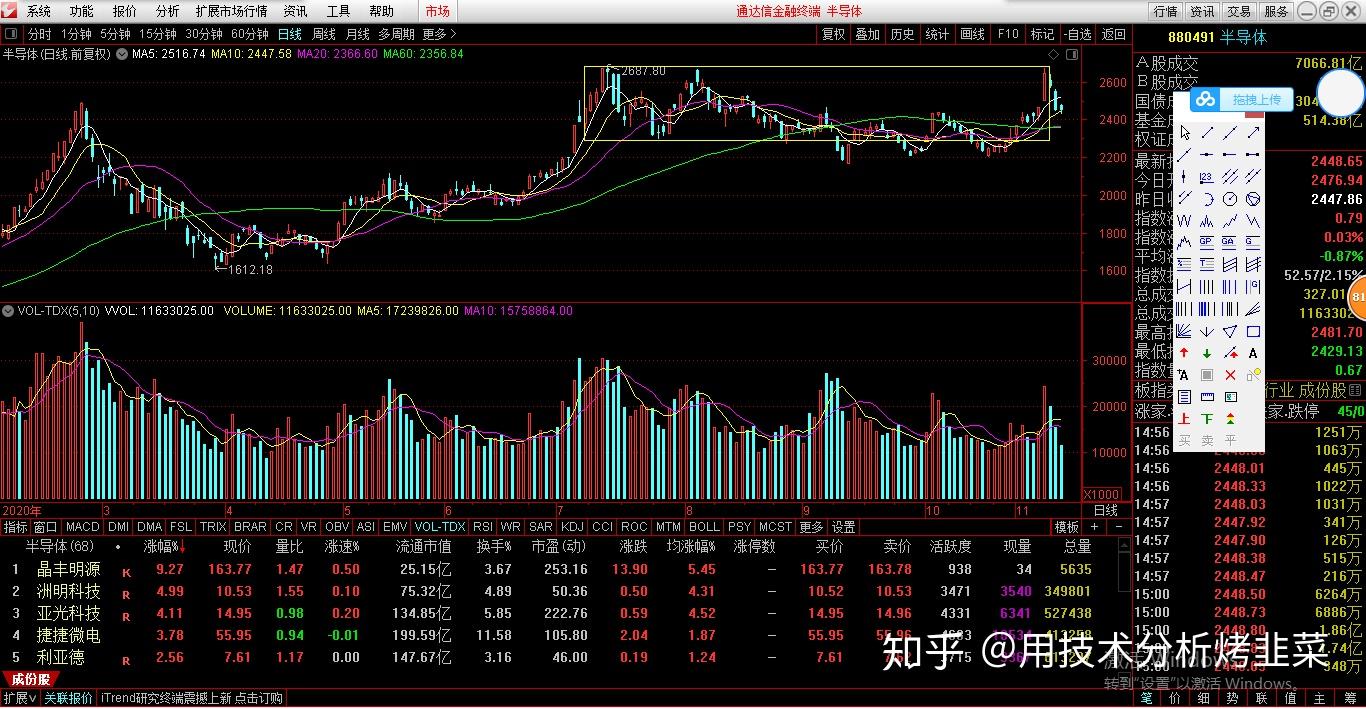
Task: Click the minus zoom button on chart
Action: coord(1119,527)
